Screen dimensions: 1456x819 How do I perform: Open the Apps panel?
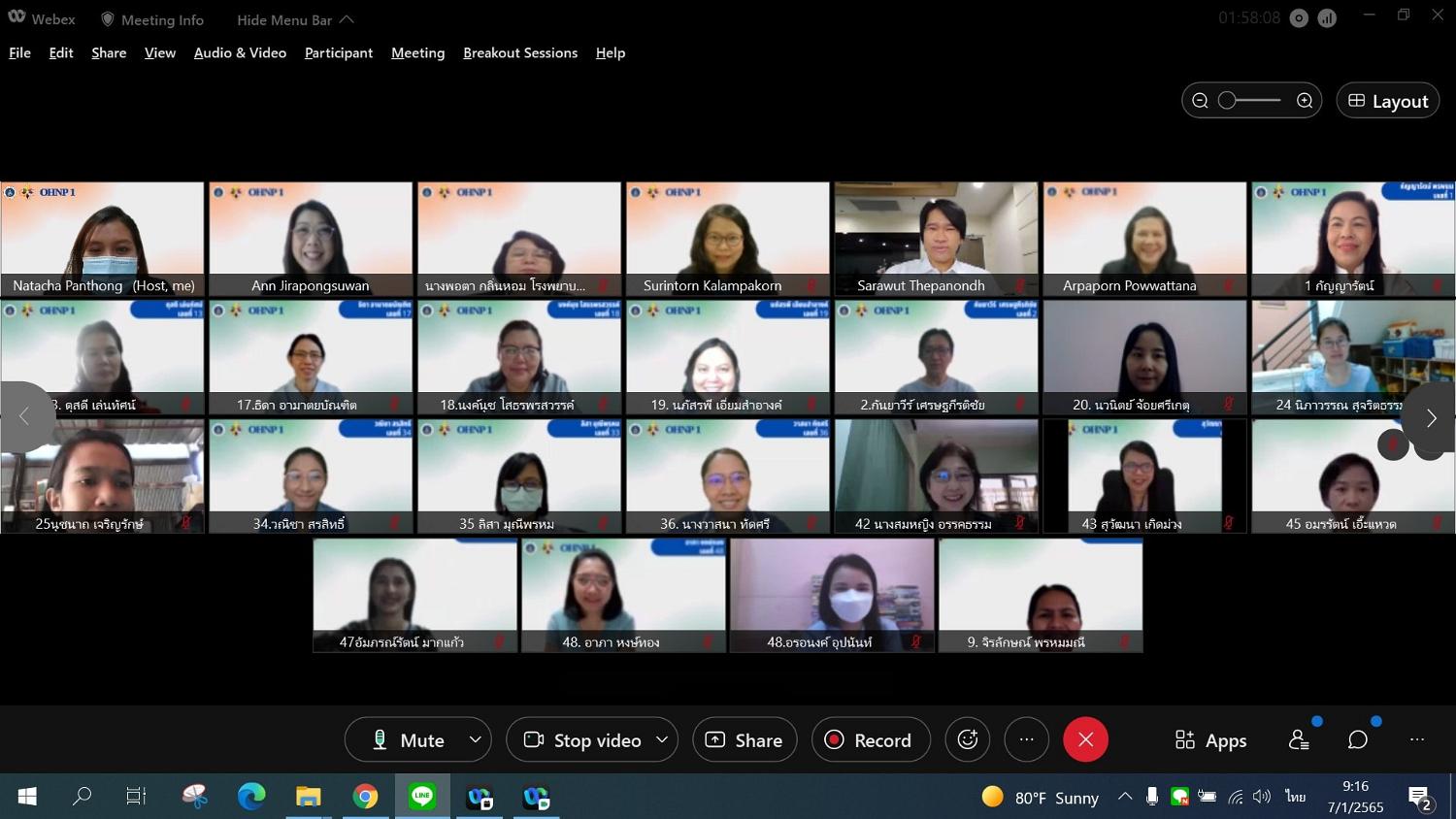1210,740
